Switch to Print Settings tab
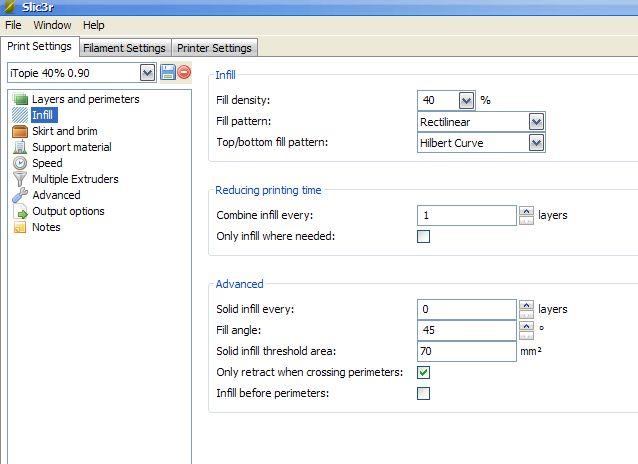The width and height of the screenshot is (638, 464). (x=39, y=46)
